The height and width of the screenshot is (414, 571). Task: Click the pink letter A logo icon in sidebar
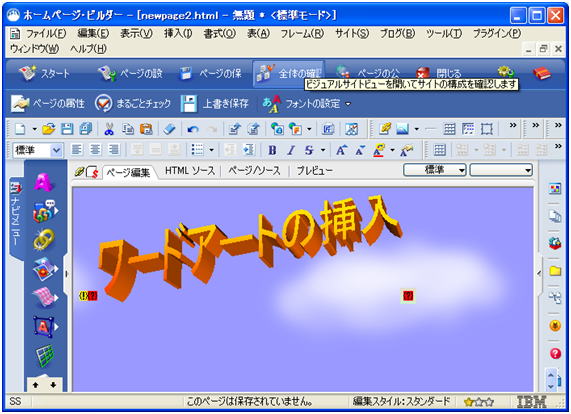tap(44, 182)
